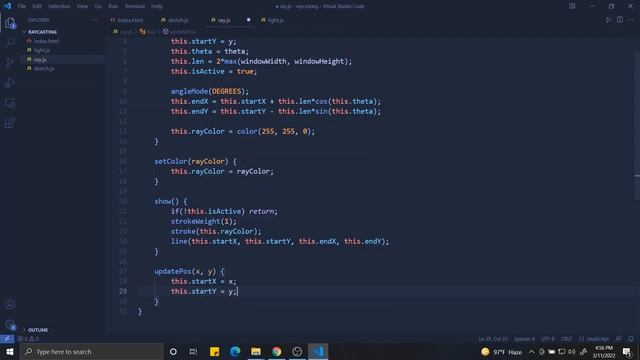Change end of line sequence CRLF
Viewport: 640px width, 360px height.
coord(566,339)
